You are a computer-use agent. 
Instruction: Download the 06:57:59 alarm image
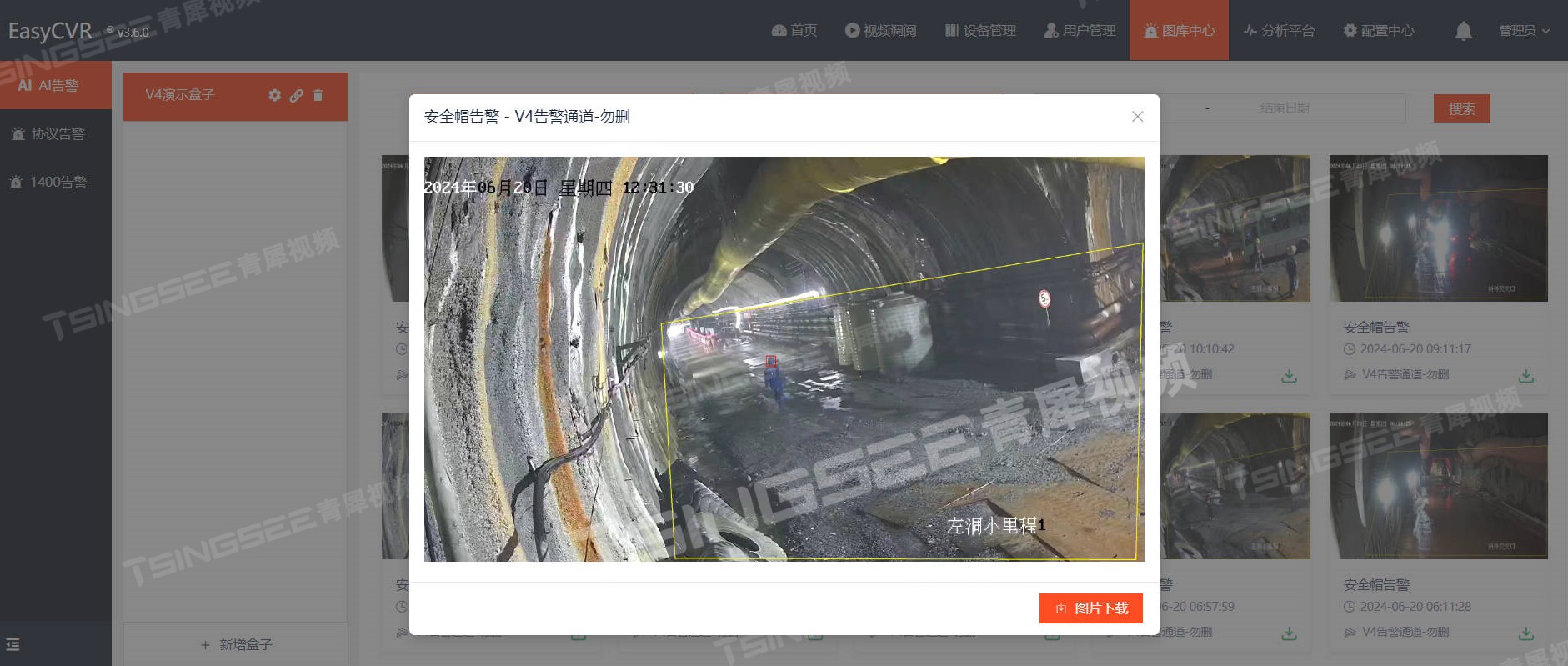point(1289,633)
